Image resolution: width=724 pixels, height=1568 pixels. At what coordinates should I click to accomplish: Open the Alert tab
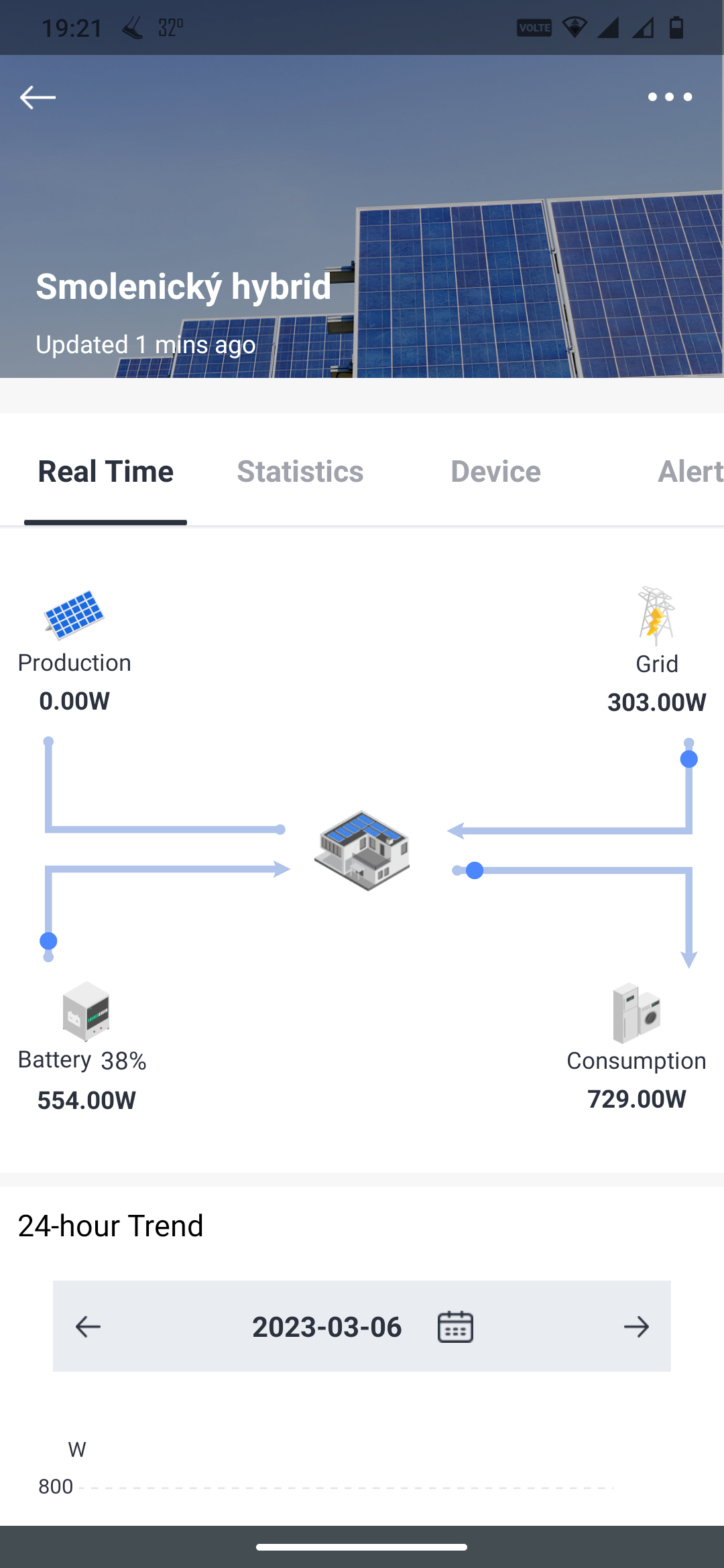(690, 472)
